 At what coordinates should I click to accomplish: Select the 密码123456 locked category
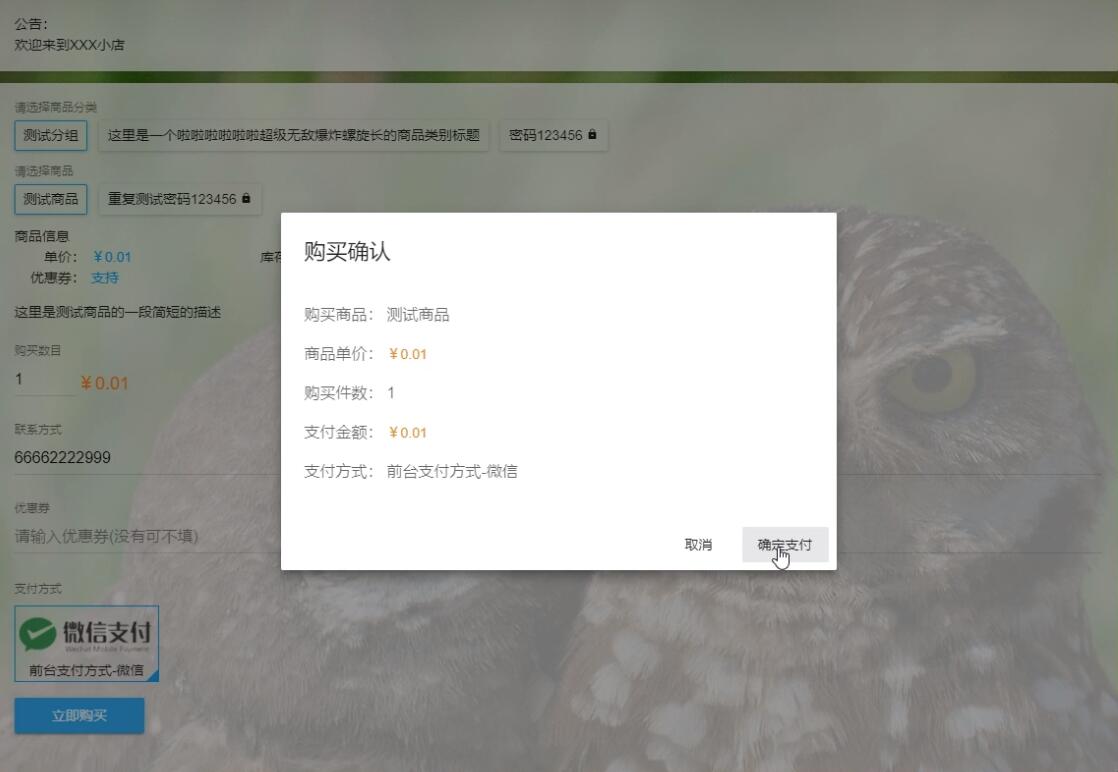click(545, 135)
